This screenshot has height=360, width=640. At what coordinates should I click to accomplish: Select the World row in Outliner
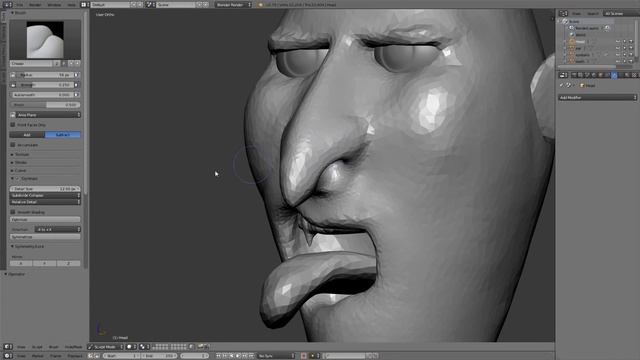point(578,35)
